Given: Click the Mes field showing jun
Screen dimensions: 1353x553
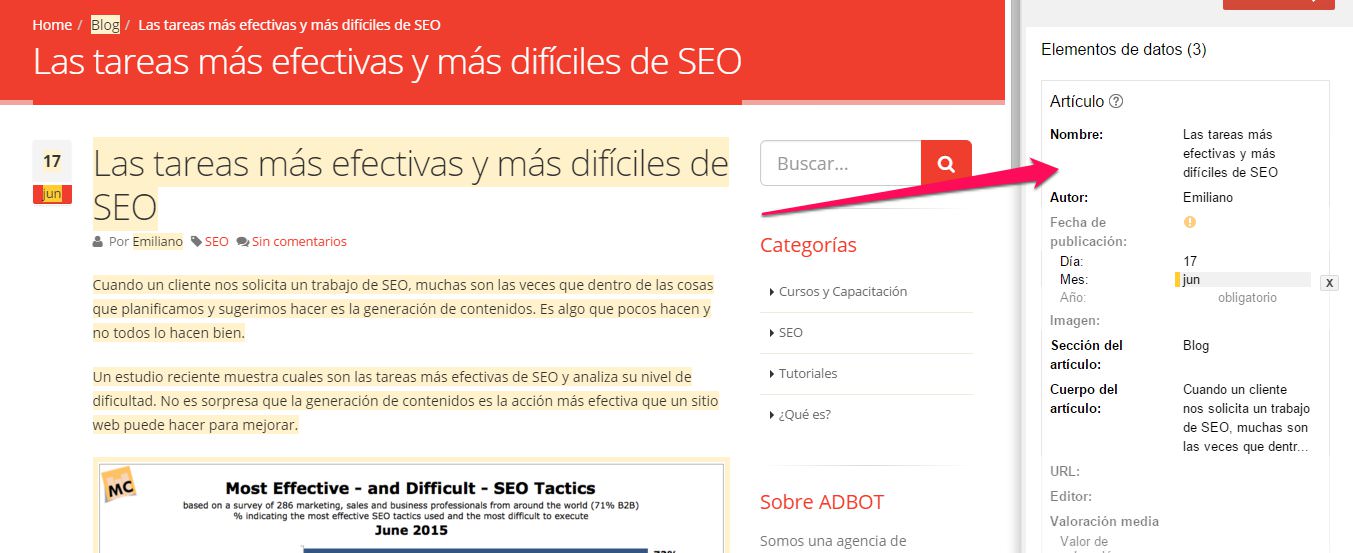Looking at the screenshot, I should point(1243,280).
